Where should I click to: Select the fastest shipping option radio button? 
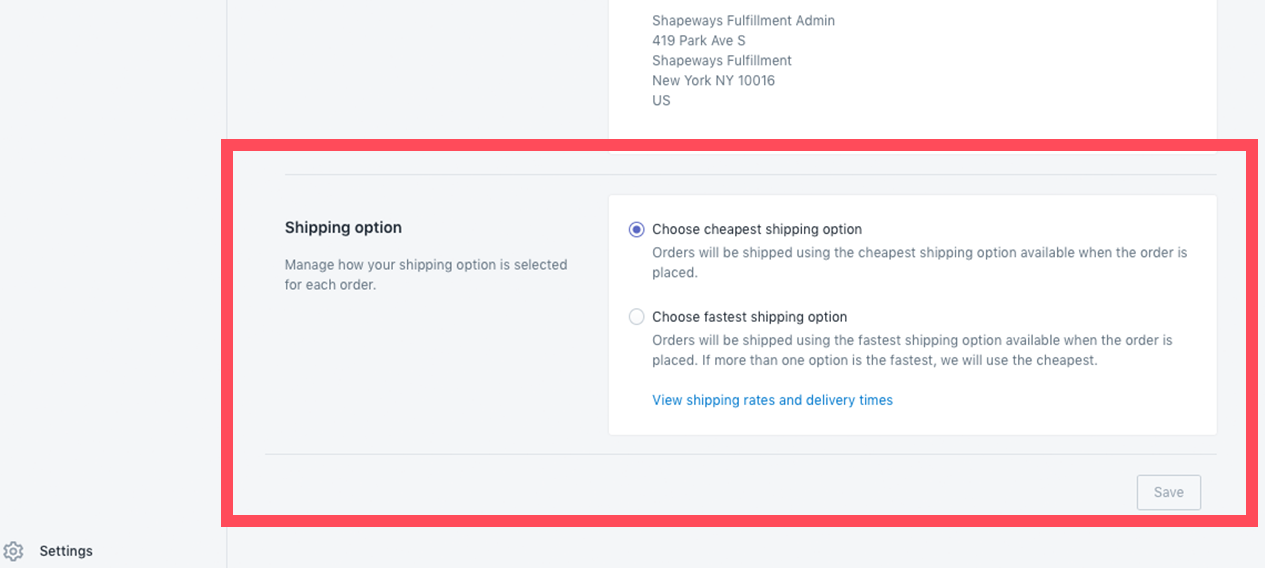(636, 317)
